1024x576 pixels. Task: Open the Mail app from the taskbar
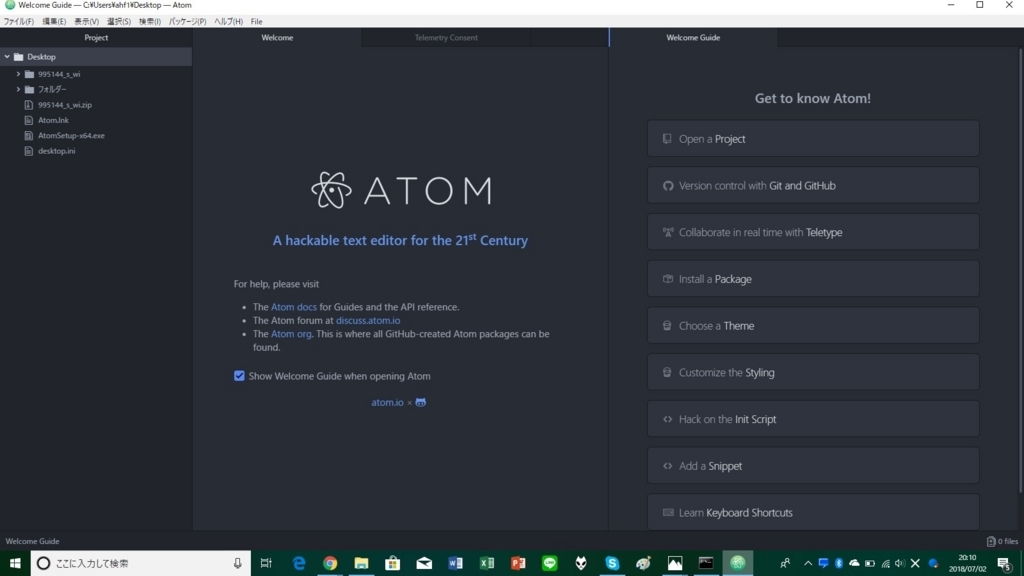click(x=424, y=563)
